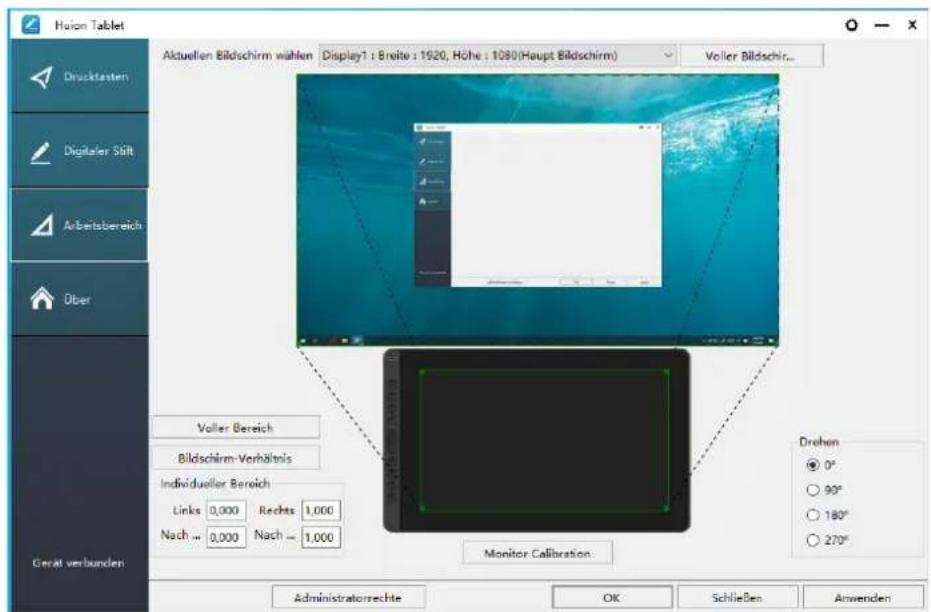The height and width of the screenshot is (612, 931).
Task: Click the Voller Bereich button
Action: (x=235, y=427)
